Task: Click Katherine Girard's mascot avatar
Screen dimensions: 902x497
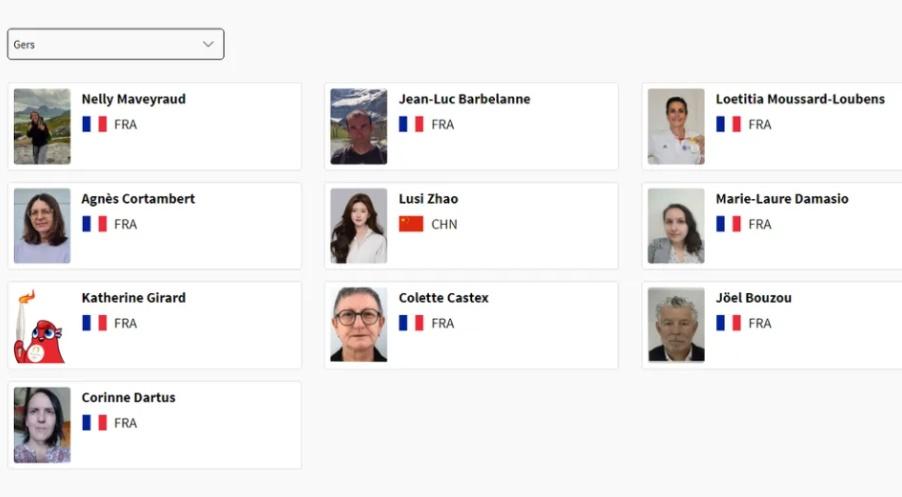Action: coord(42,325)
